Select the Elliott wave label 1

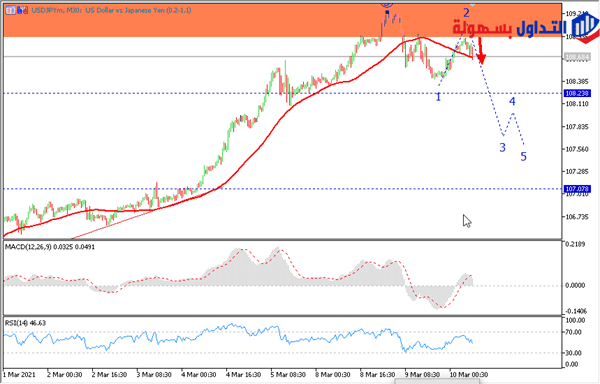pyautogui.click(x=439, y=97)
